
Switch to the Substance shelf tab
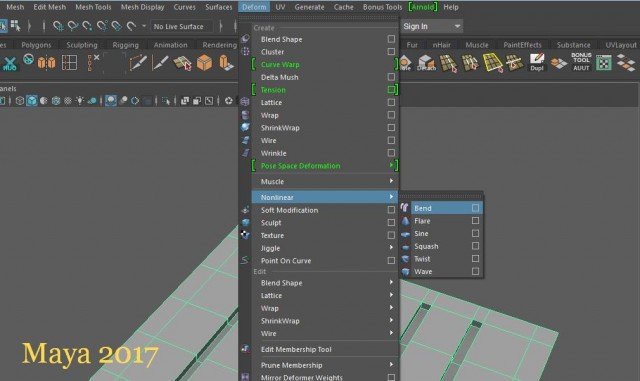(x=573, y=45)
